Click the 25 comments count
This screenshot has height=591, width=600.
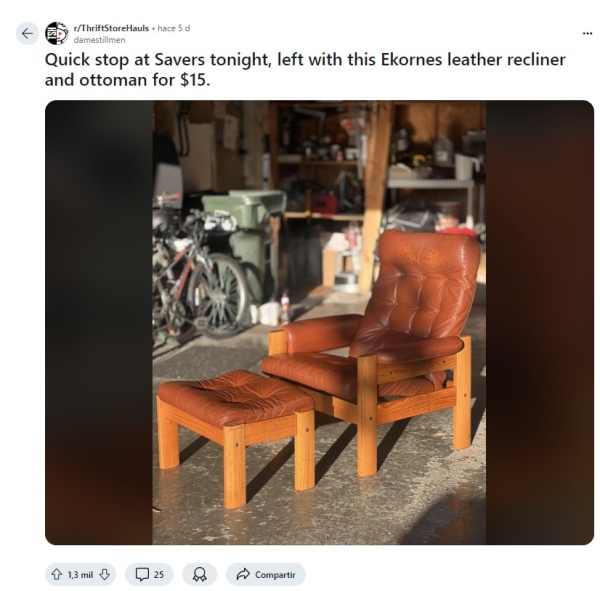point(159,575)
